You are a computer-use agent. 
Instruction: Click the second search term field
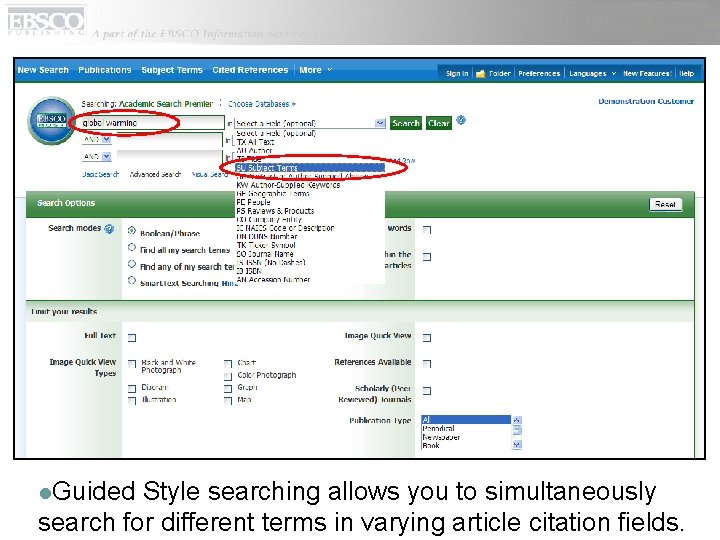pyautogui.click(x=169, y=140)
